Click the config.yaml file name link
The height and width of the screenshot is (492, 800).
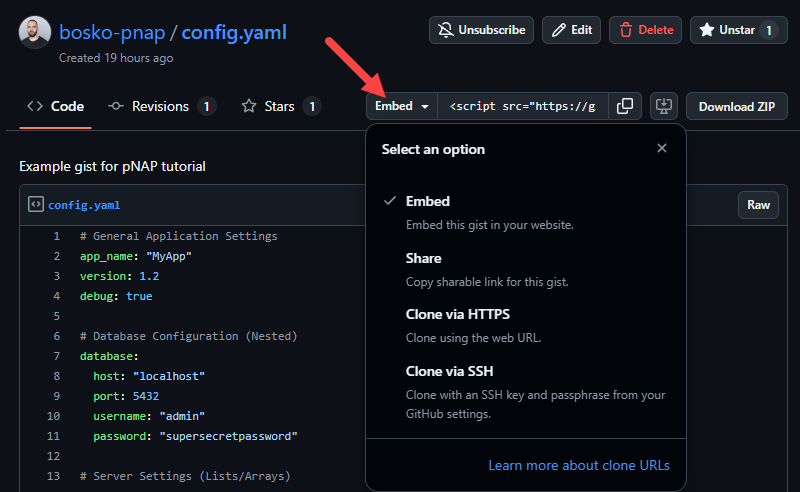pos(84,205)
